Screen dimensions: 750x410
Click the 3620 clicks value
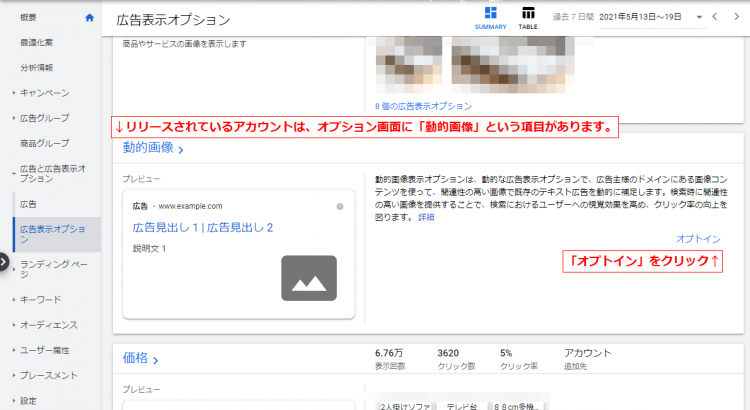[x=448, y=353]
